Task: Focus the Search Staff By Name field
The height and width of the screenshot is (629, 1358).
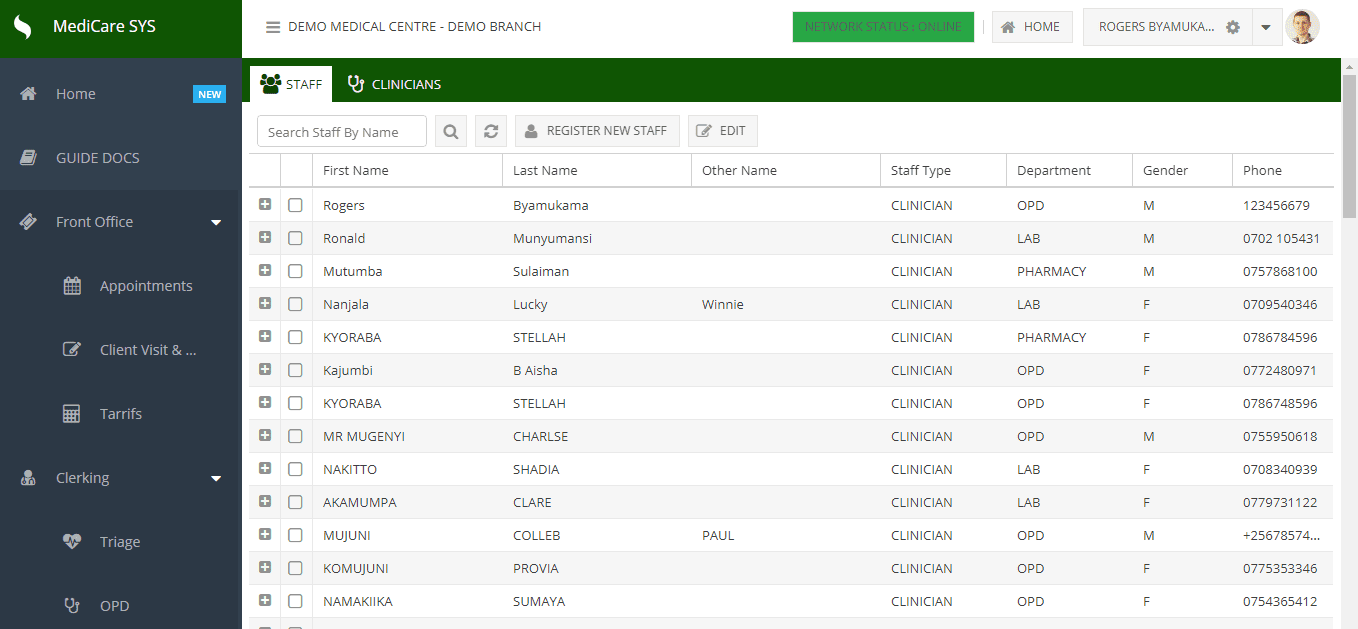Action: tap(342, 131)
